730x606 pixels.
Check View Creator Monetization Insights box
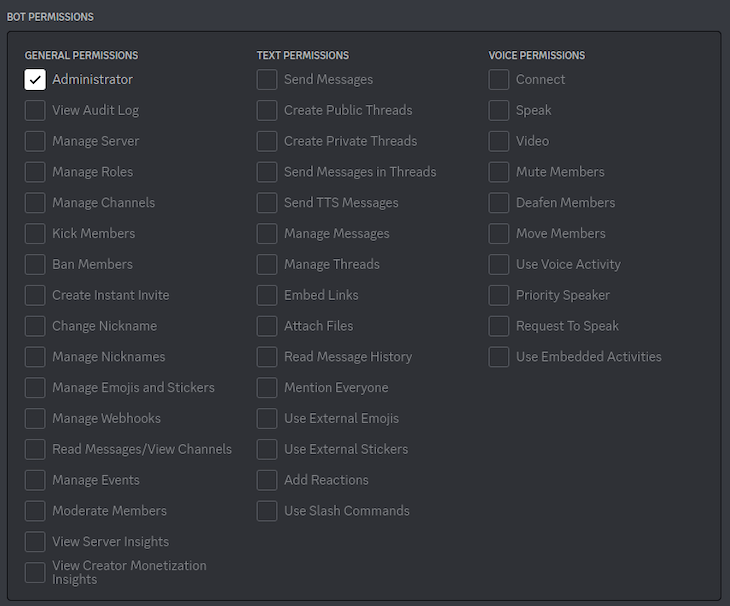(35, 572)
